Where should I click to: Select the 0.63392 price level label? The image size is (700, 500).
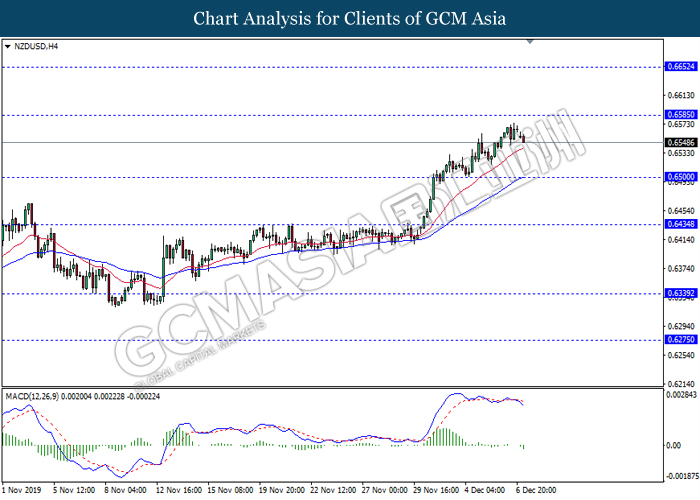[x=681, y=293]
